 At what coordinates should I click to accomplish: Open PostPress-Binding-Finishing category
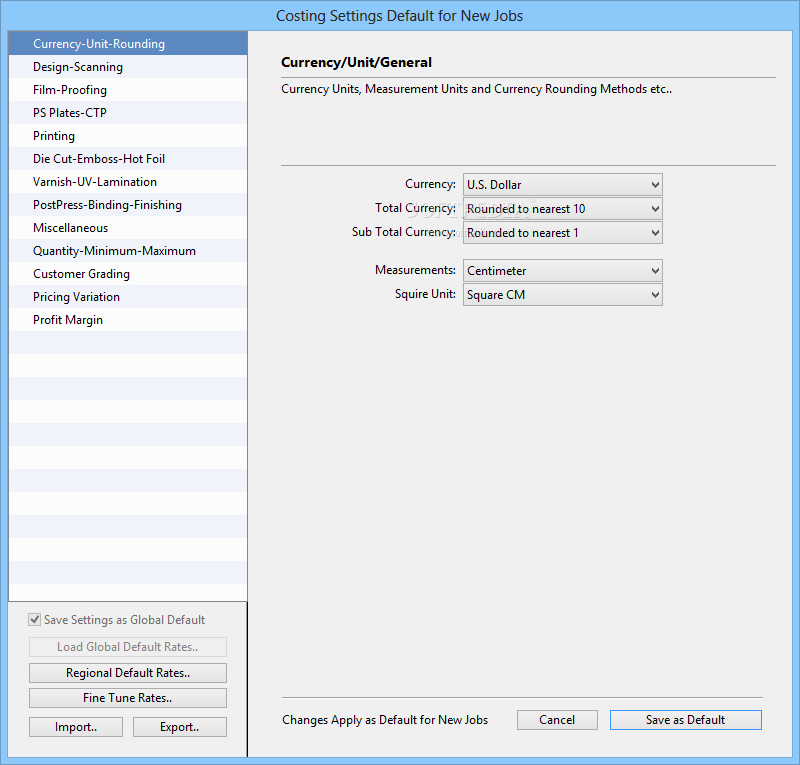(x=128, y=205)
